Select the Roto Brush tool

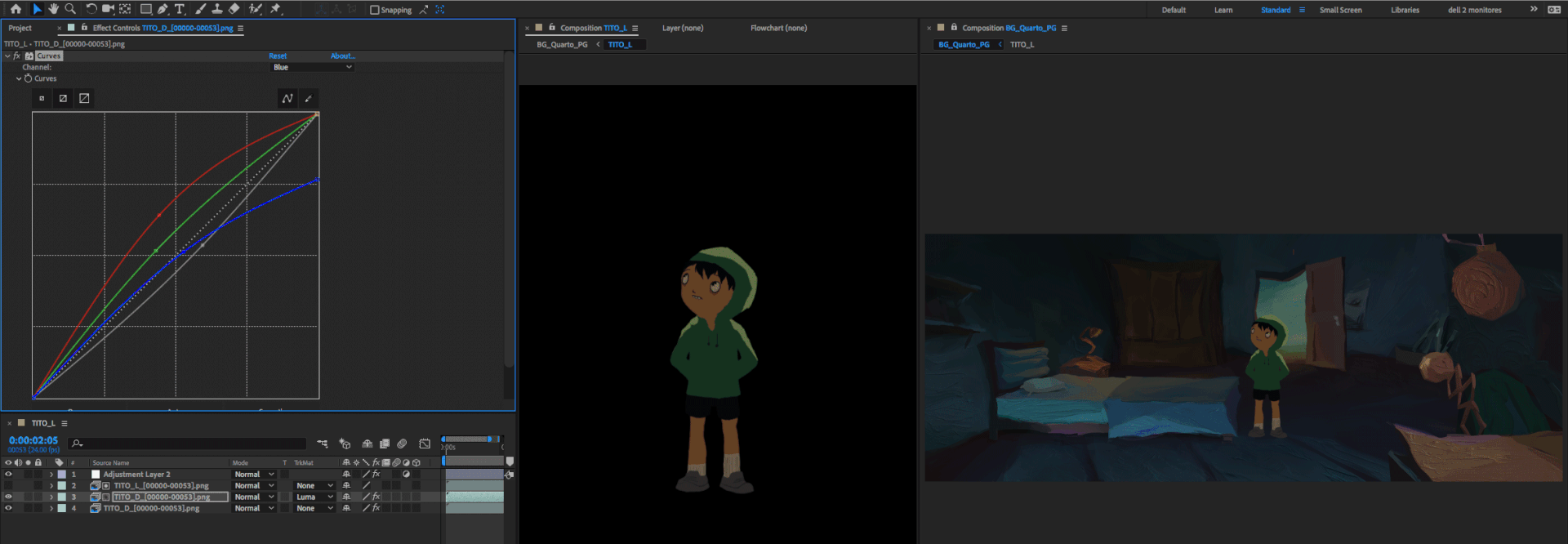pyautogui.click(x=256, y=9)
